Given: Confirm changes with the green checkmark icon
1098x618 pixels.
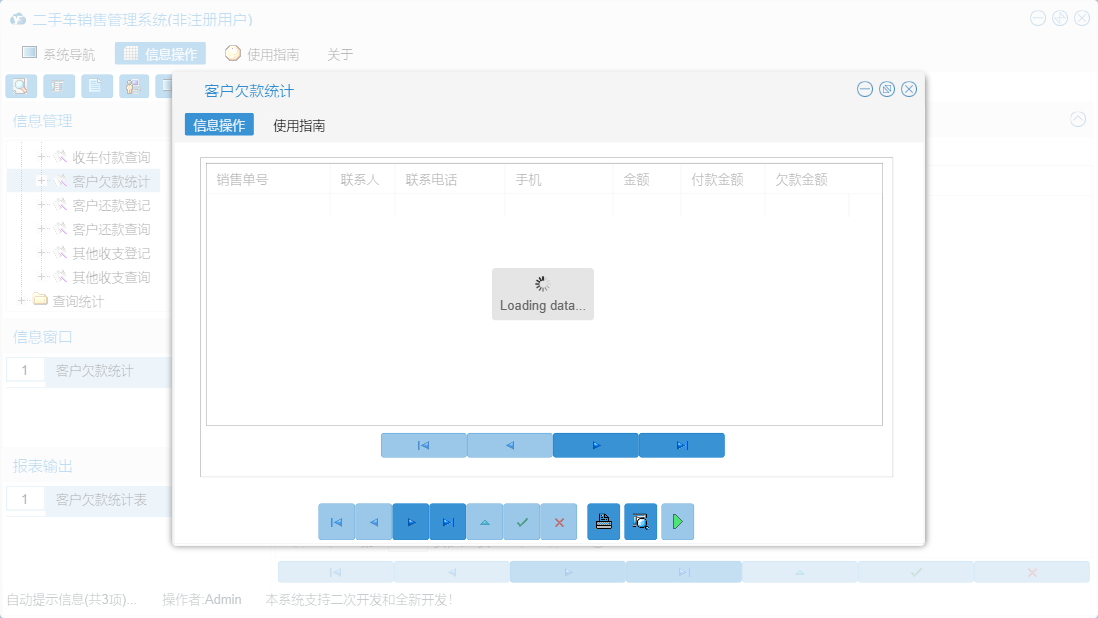Looking at the screenshot, I should coord(522,521).
